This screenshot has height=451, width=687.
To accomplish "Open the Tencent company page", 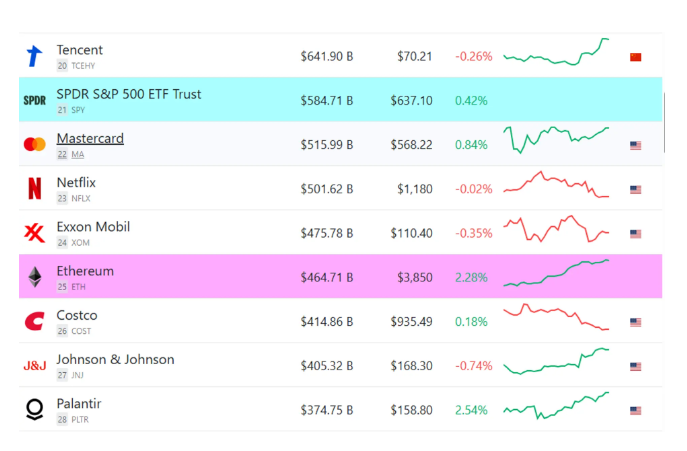I will pyautogui.click(x=80, y=50).
